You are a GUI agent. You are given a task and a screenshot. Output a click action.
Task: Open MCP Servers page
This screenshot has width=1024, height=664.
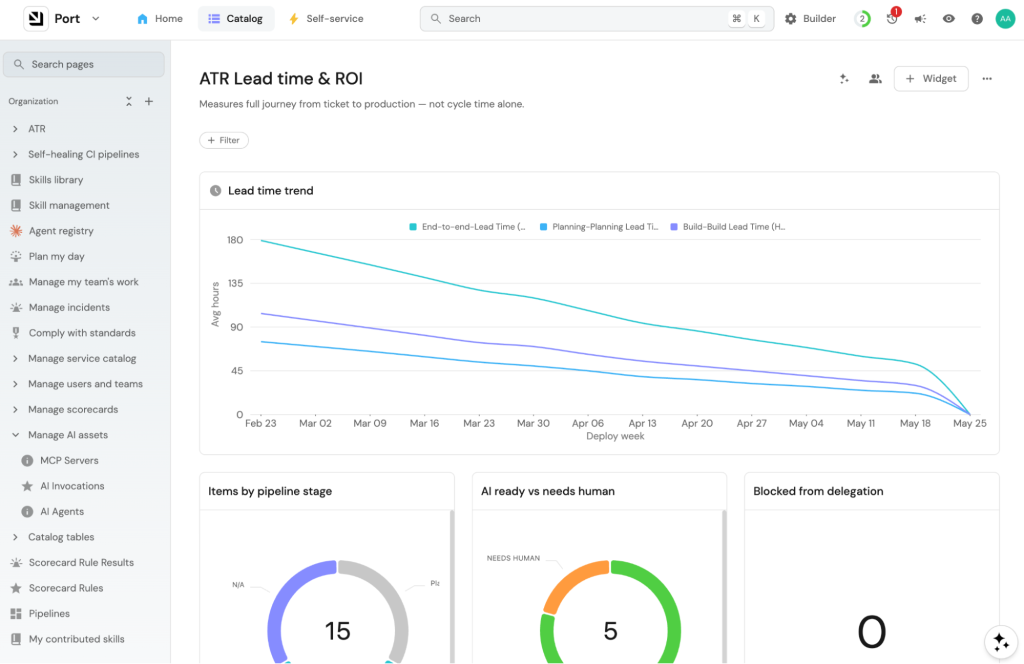click(x=69, y=460)
